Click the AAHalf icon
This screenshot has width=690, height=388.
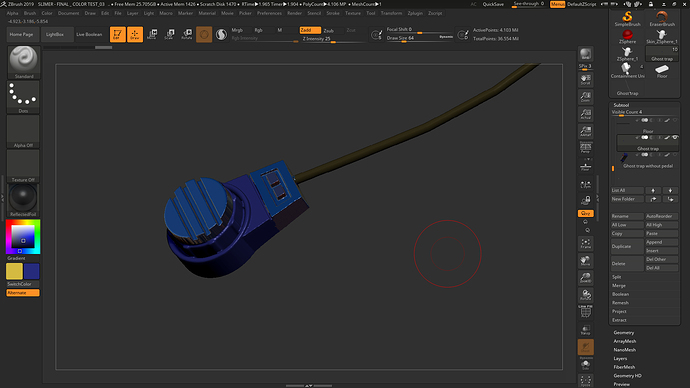[x=585, y=131]
